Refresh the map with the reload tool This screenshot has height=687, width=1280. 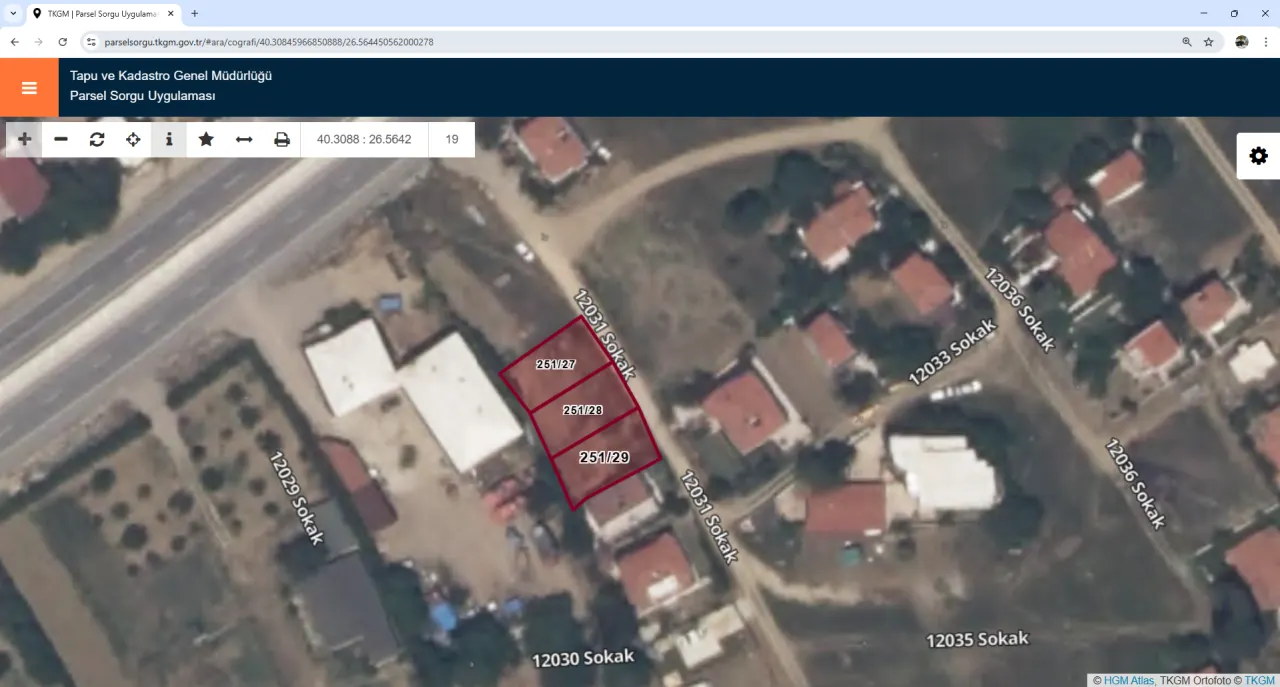(97, 139)
